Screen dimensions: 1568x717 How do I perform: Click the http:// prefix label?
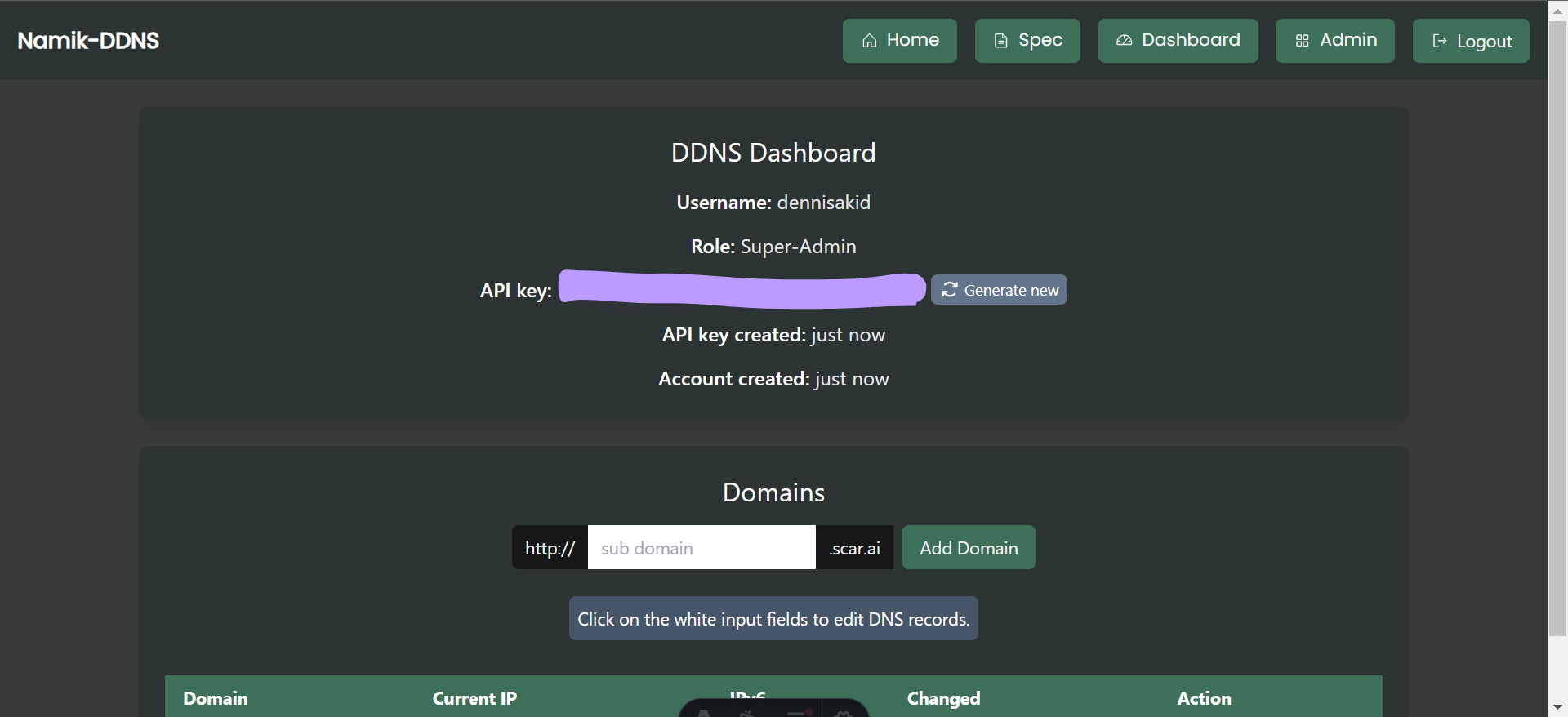coord(550,547)
